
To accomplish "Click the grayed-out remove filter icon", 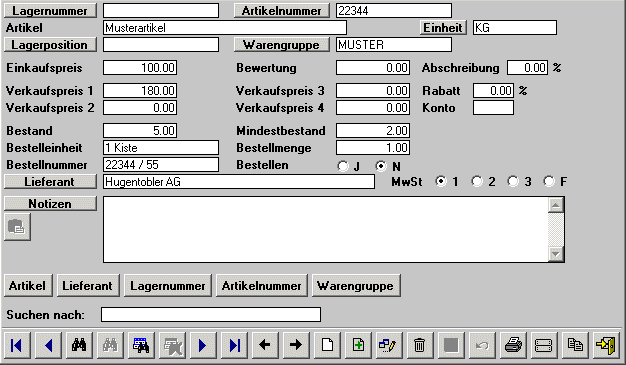I will click(x=172, y=345).
